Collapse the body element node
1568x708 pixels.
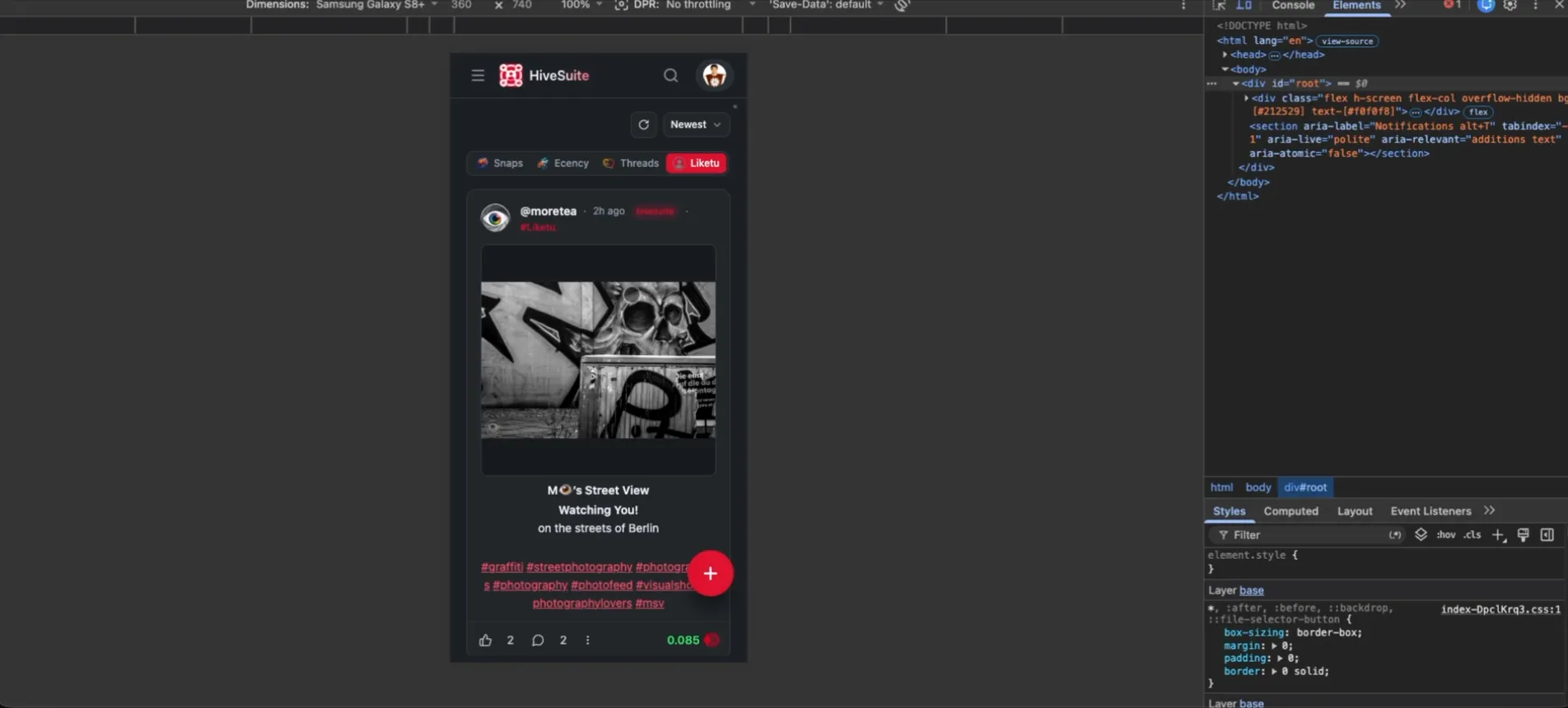pos(1225,69)
